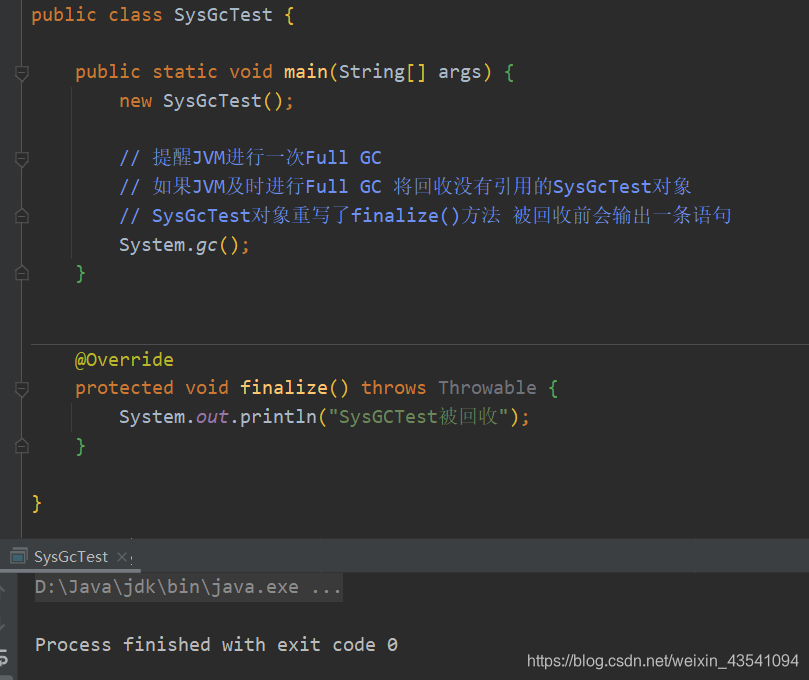Click the class name SysGcTest in declaration
Image resolution: width=809 pixels, height=680 pixels.
[x=223, y=15]
